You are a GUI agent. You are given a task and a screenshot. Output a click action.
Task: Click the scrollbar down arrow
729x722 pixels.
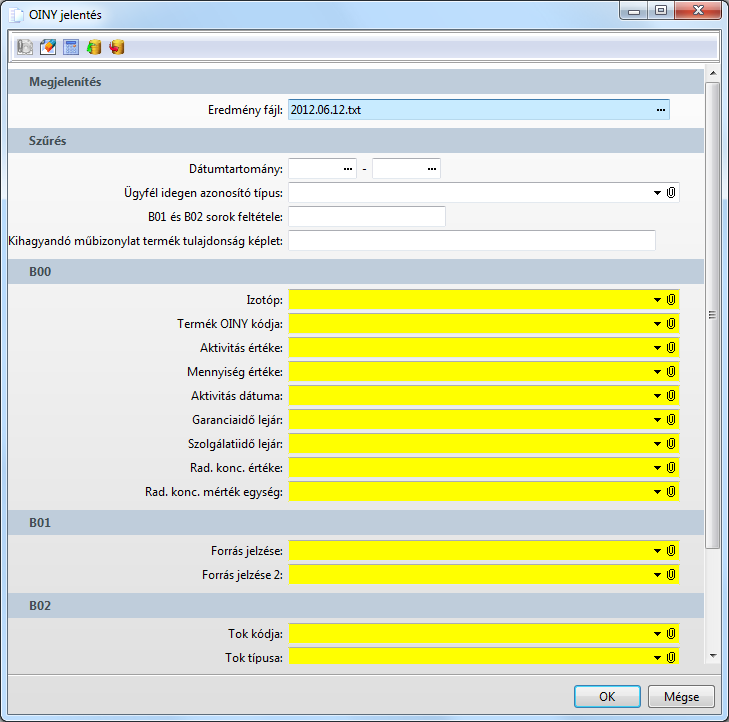click(712, 656)
